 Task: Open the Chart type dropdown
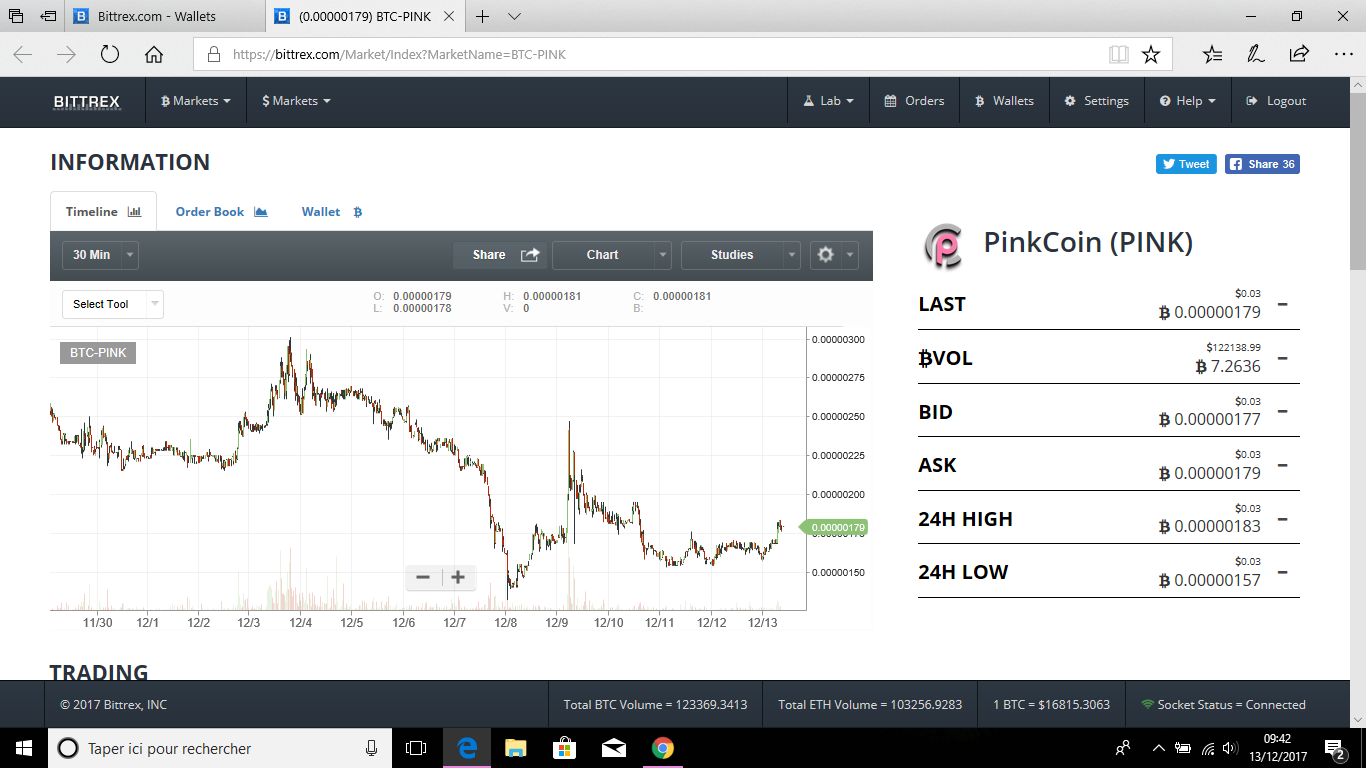click(x=612, y=255)
